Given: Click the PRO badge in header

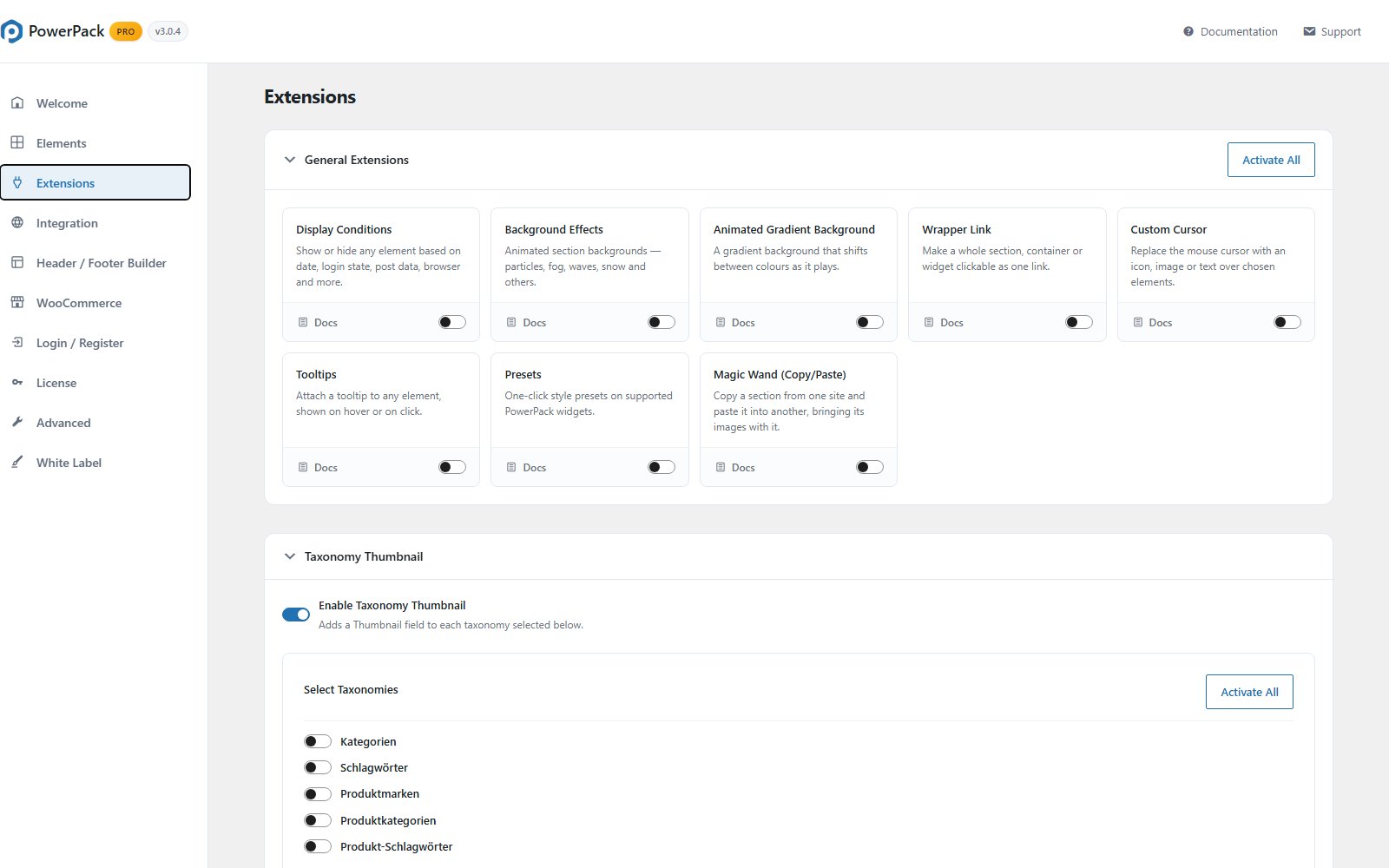Looking at the screenshot, I should coord(126,31).
